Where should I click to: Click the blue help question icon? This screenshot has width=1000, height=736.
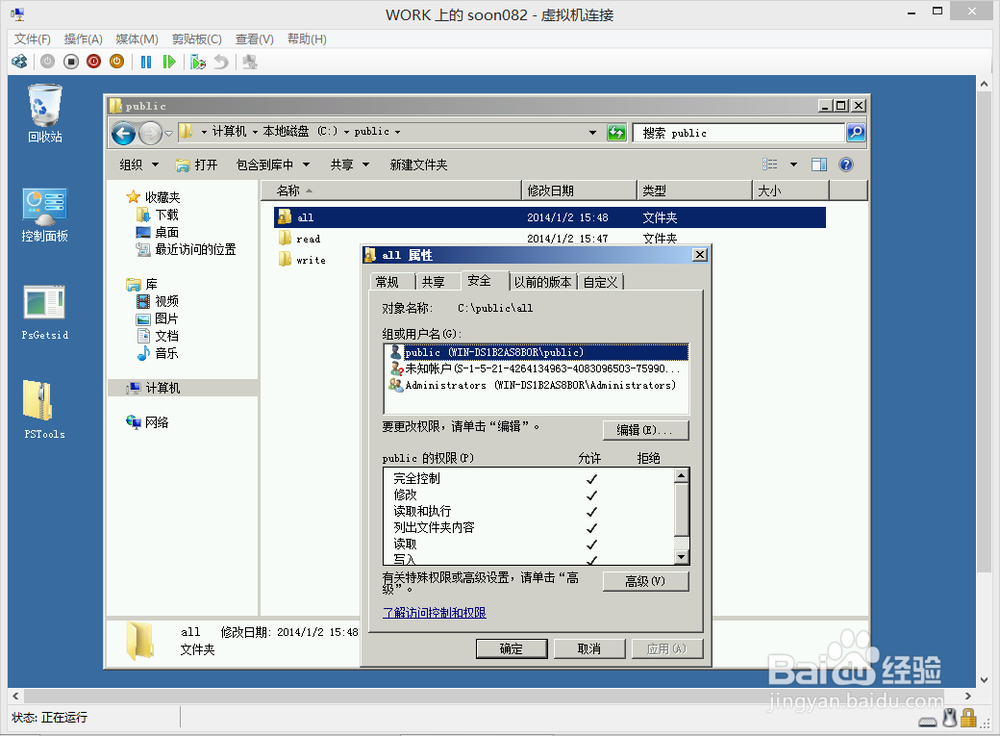pos(846,165)
